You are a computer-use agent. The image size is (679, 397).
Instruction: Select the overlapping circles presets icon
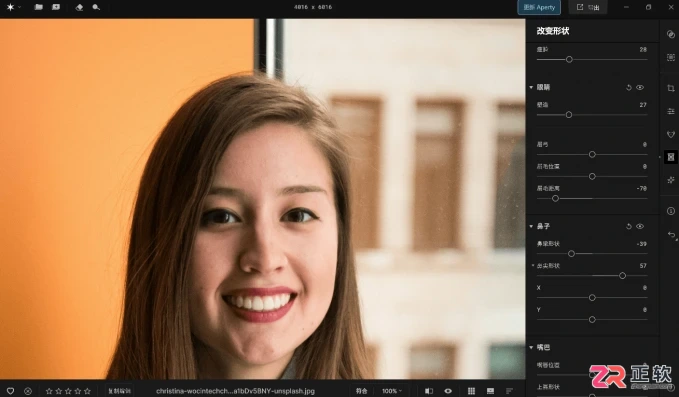tap(671, 34)
